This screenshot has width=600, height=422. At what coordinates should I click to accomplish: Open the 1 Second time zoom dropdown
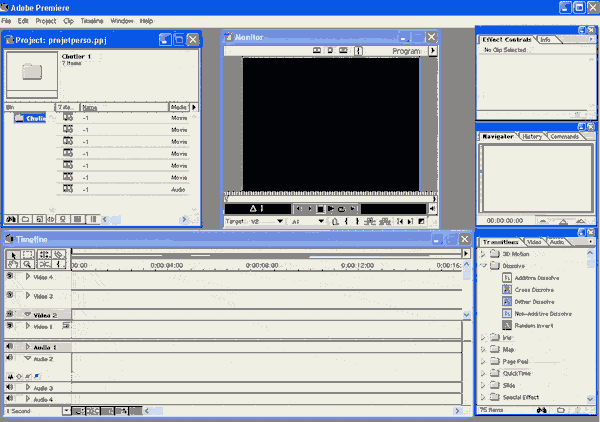click(66, 411)
